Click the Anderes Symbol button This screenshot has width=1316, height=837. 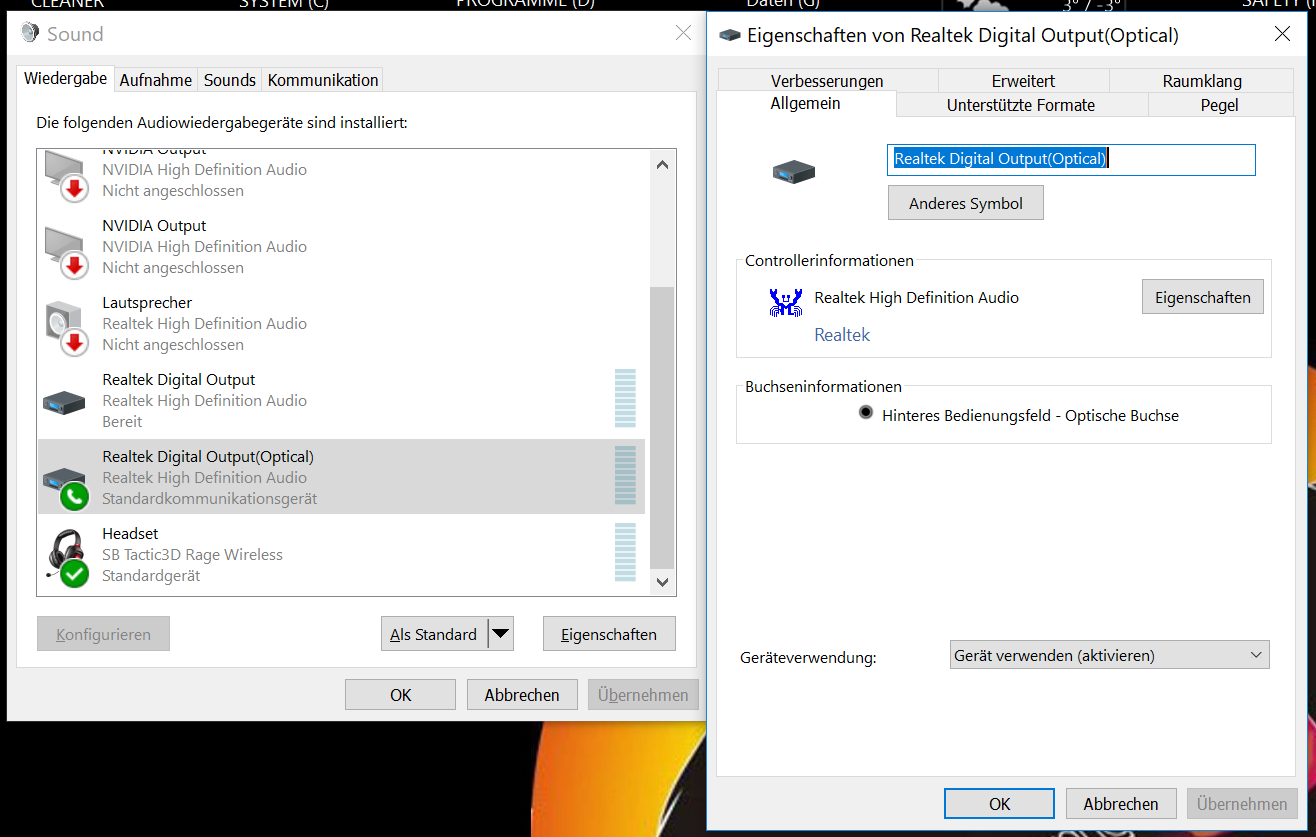[x=966, y=203]
